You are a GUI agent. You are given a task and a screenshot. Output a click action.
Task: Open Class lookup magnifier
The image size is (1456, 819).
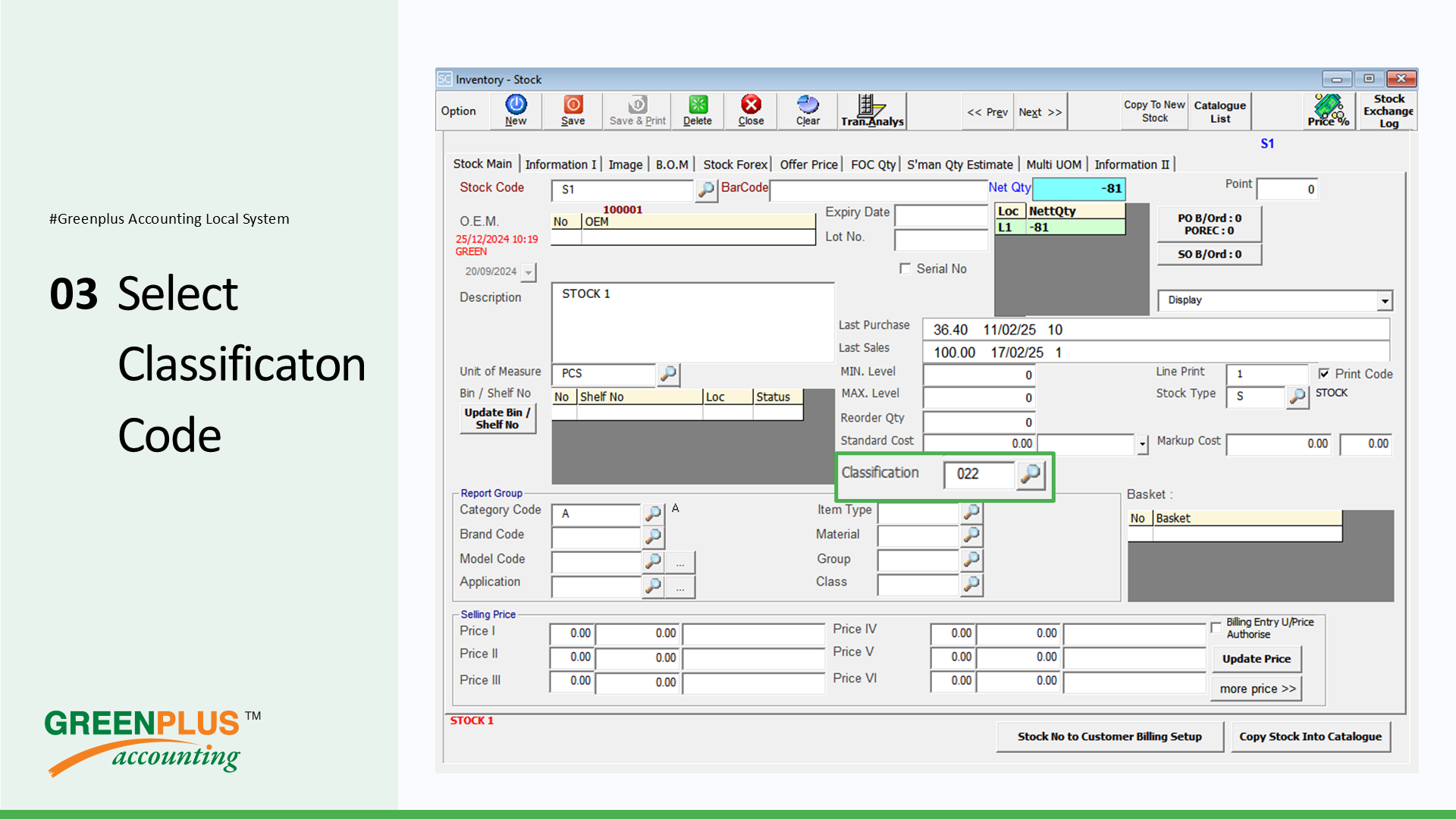[971, 584]
